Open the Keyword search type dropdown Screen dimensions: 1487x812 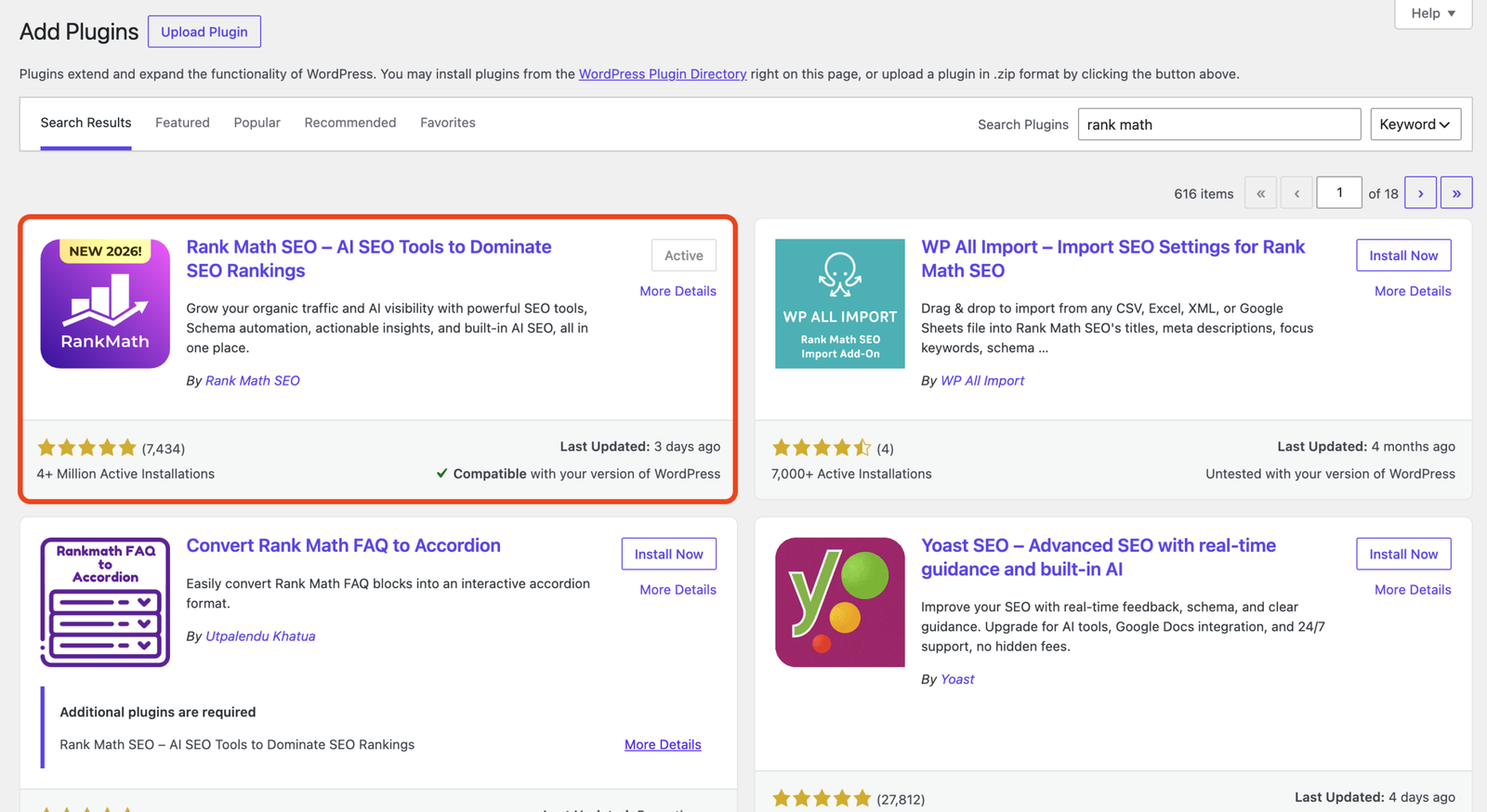(1415, 124)
